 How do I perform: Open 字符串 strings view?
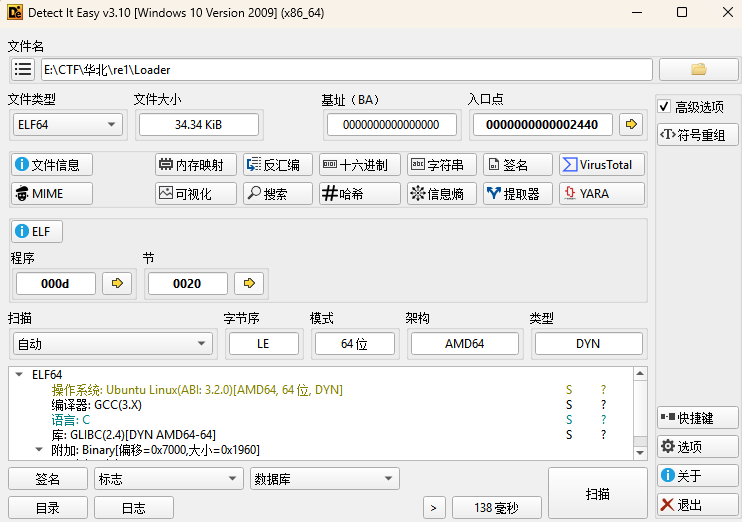(442, 165)
